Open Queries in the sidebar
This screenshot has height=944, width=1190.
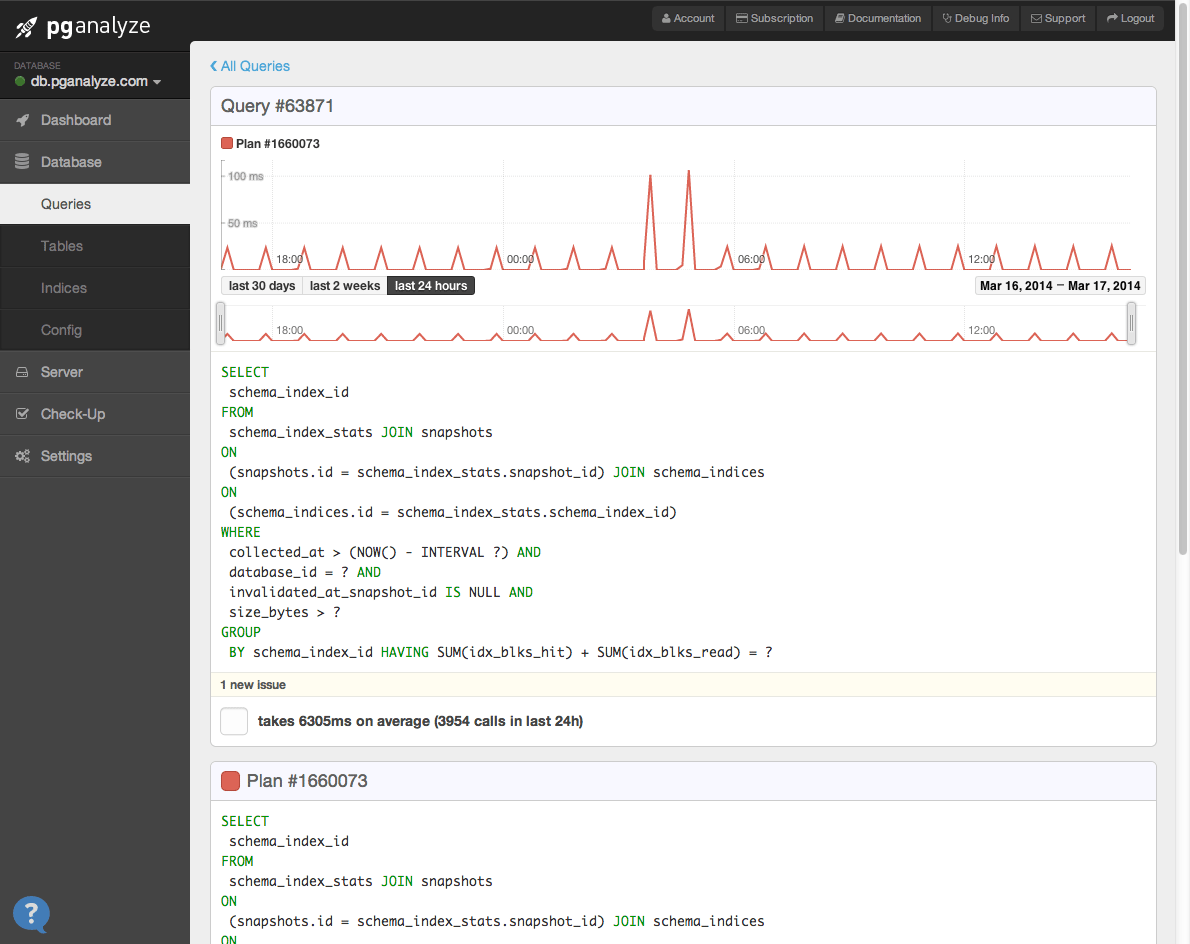pos(95,203)
